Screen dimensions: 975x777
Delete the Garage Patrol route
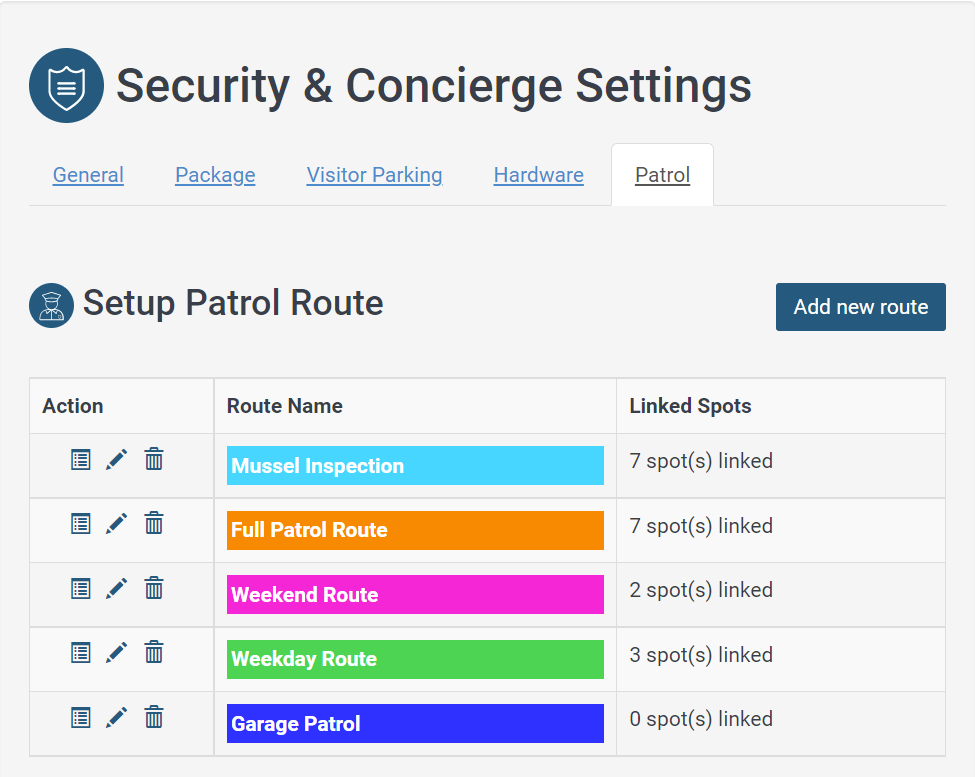154,717
